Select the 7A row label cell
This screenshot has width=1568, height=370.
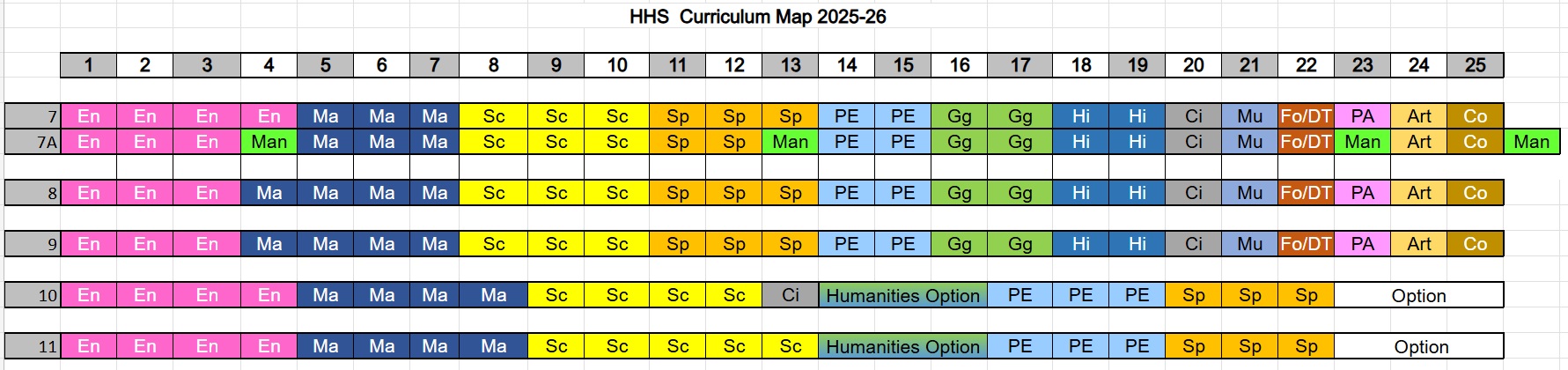[x=33, y=142]
